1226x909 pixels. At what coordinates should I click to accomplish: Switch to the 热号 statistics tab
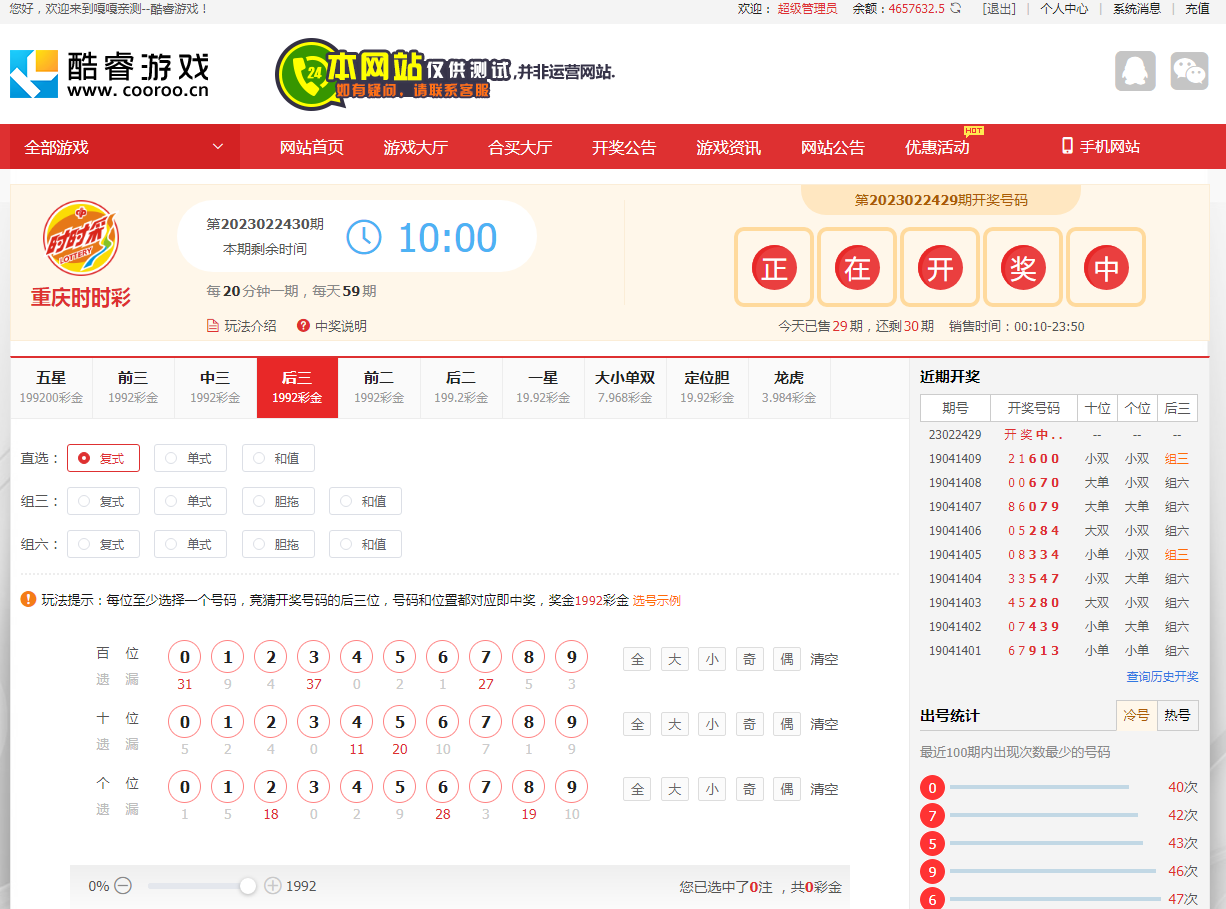pyautogui.click(x=1177, y=716)
